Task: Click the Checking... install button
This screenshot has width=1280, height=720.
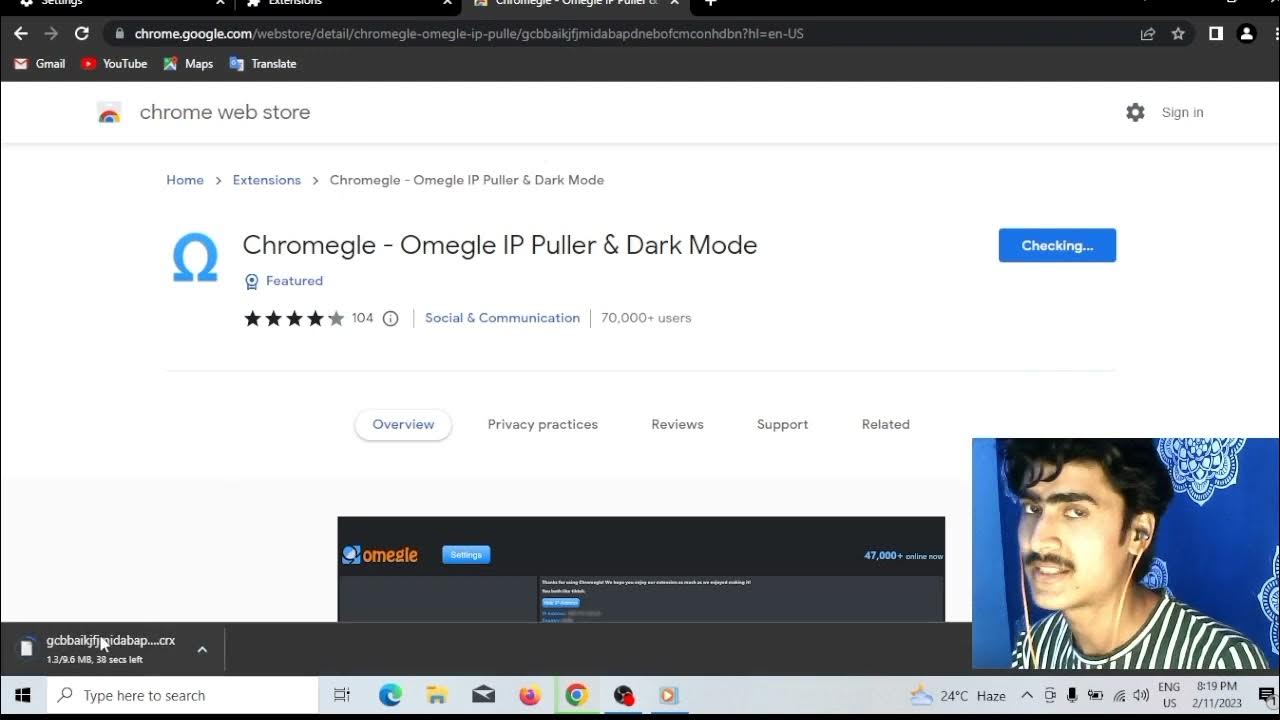Action: click(1057, 245)
